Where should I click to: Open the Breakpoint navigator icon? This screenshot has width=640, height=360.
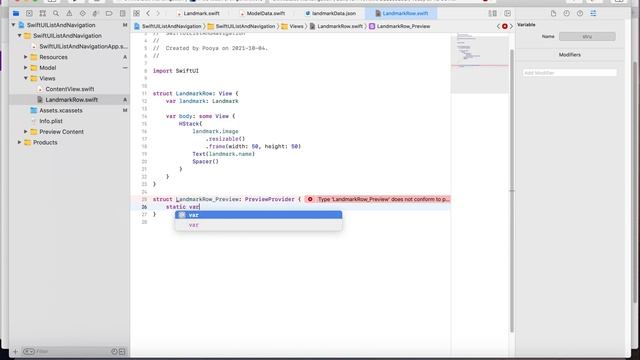pos(109,13)
